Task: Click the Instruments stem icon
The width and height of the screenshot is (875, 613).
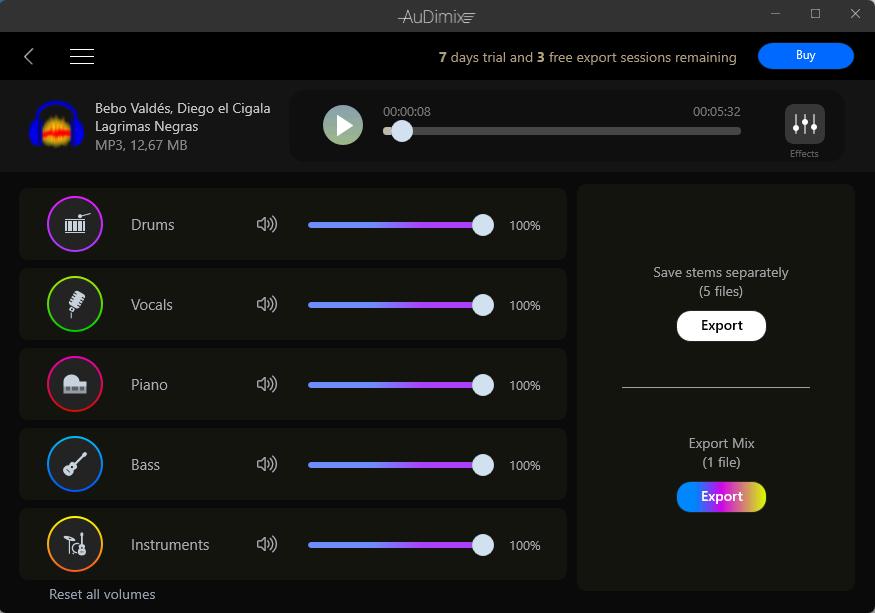Action: click(x=75, y=544)
